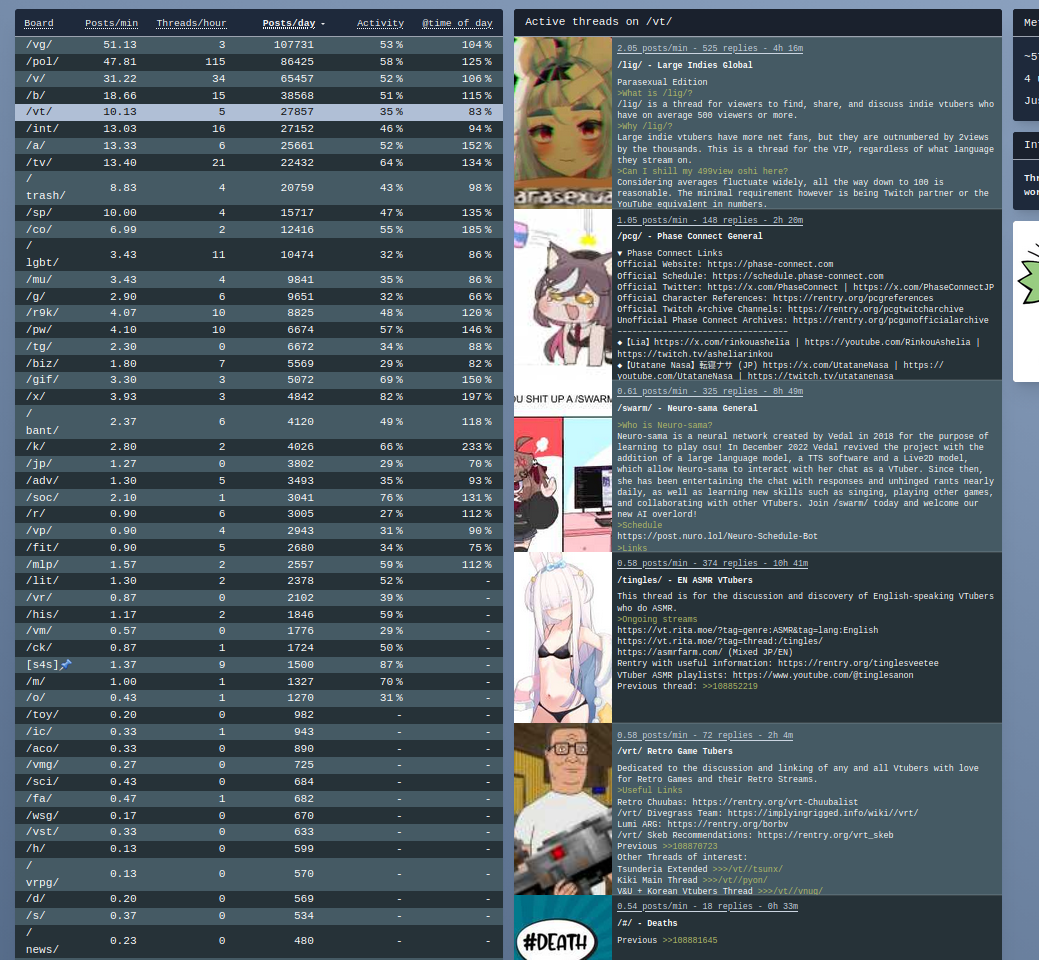The width and height of the screenshot is (1039, 960).
Task: Select the /lgbt/ board row
Action: point(258,254)
